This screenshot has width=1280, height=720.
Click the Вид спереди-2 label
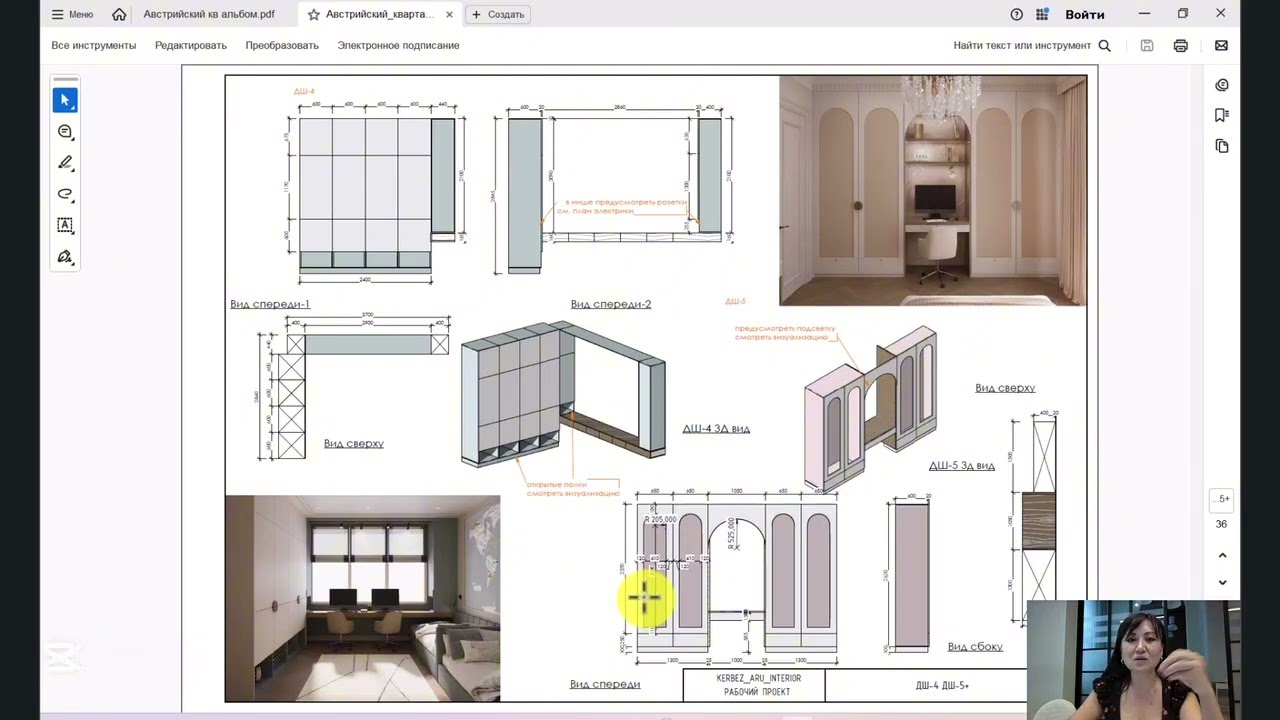[611, 304]
